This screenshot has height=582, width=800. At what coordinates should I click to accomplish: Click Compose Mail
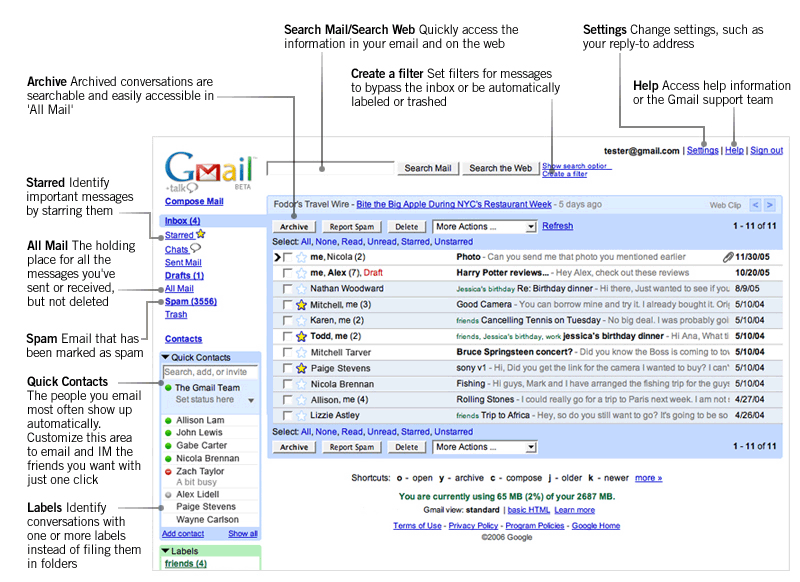[194, 201]
